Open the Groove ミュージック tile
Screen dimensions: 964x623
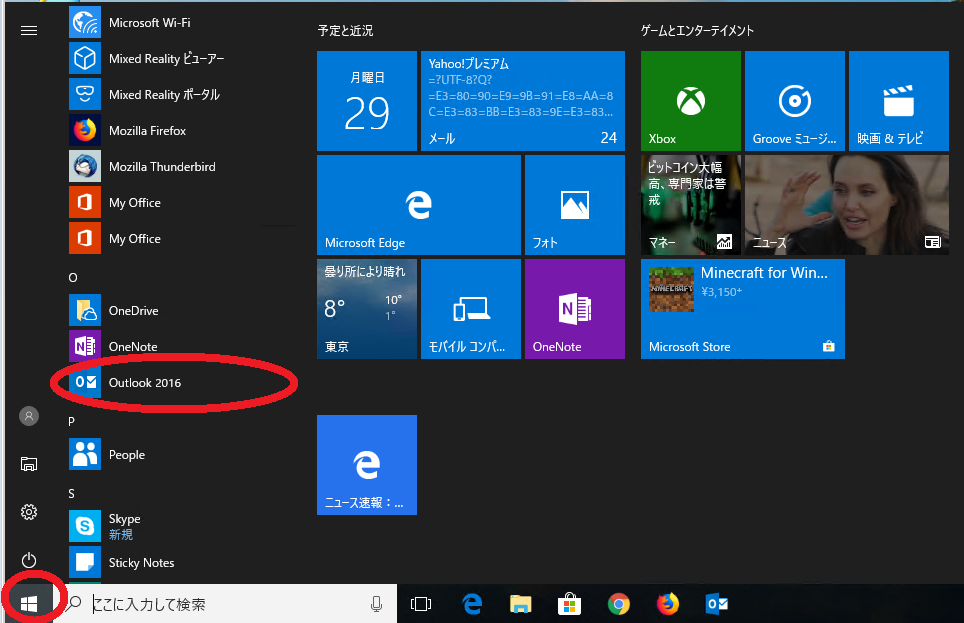tap(795, 101)
